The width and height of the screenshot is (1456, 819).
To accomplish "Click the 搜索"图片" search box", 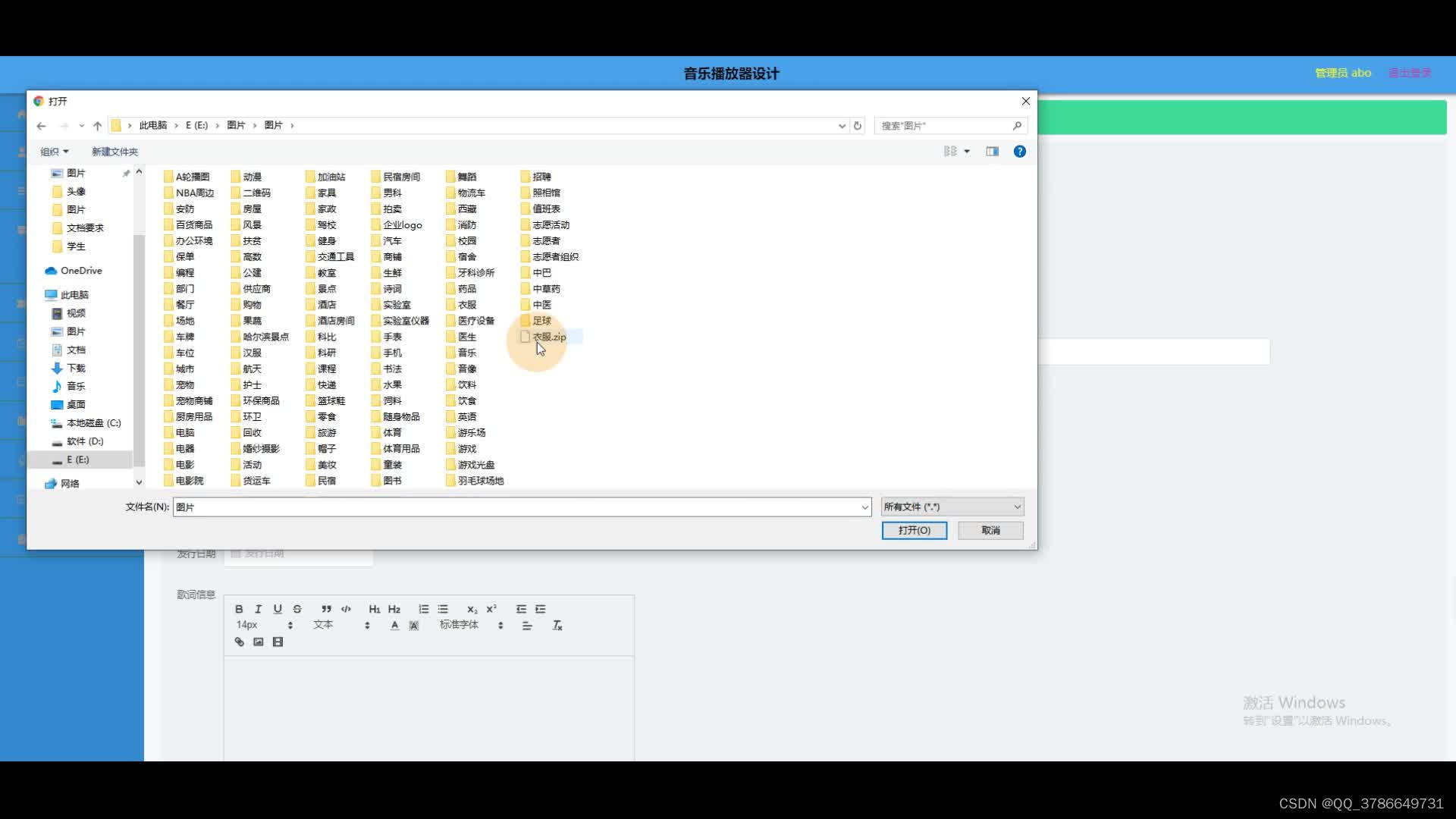I will (x=950, y=126).
